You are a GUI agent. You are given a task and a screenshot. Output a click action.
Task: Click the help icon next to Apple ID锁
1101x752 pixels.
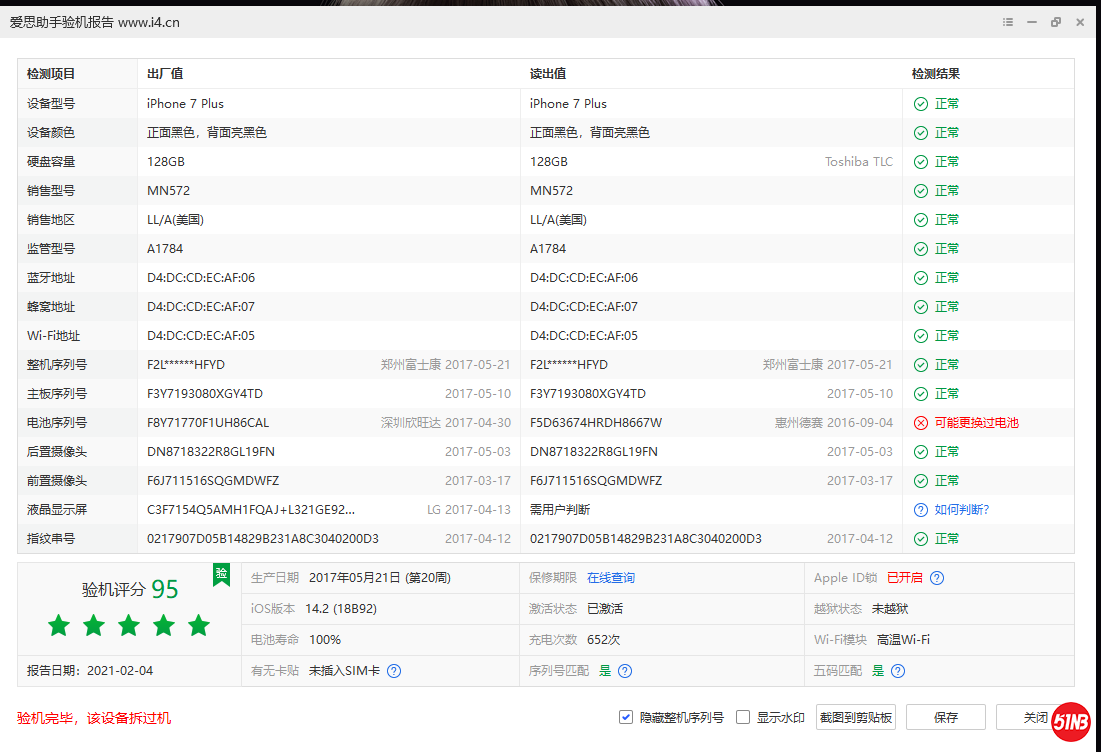937,578
